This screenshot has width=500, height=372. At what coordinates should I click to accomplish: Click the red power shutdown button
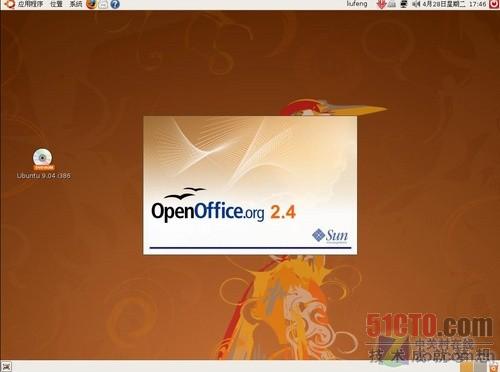click(x=494, y=4)
